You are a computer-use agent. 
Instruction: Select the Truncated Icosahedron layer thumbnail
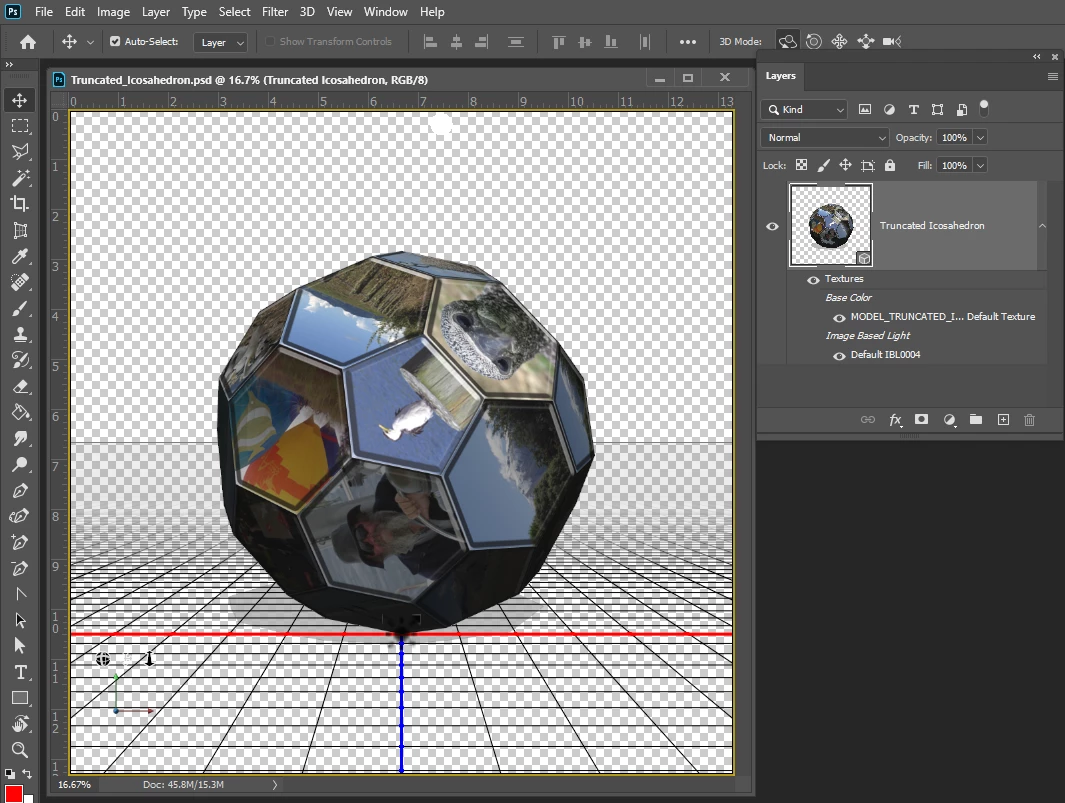831,225
